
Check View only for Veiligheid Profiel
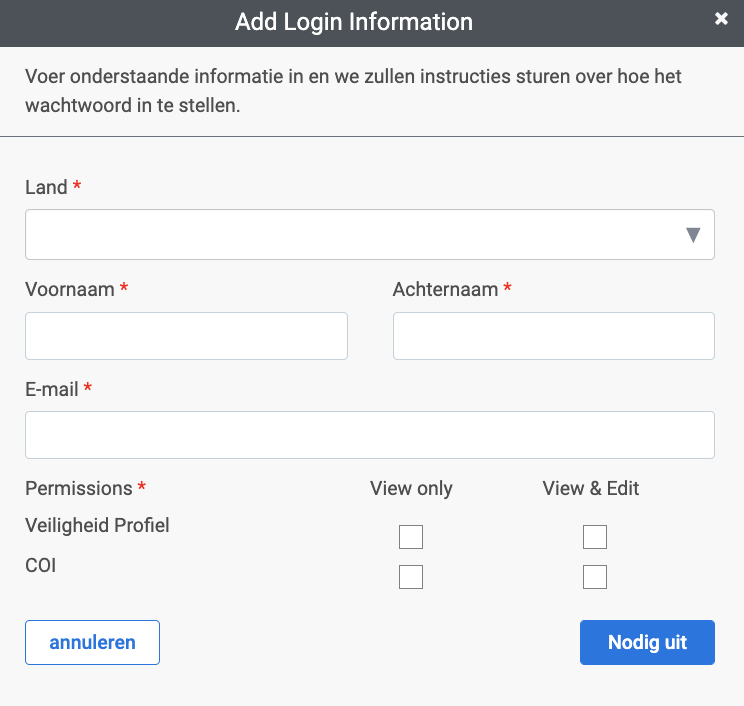411,537
